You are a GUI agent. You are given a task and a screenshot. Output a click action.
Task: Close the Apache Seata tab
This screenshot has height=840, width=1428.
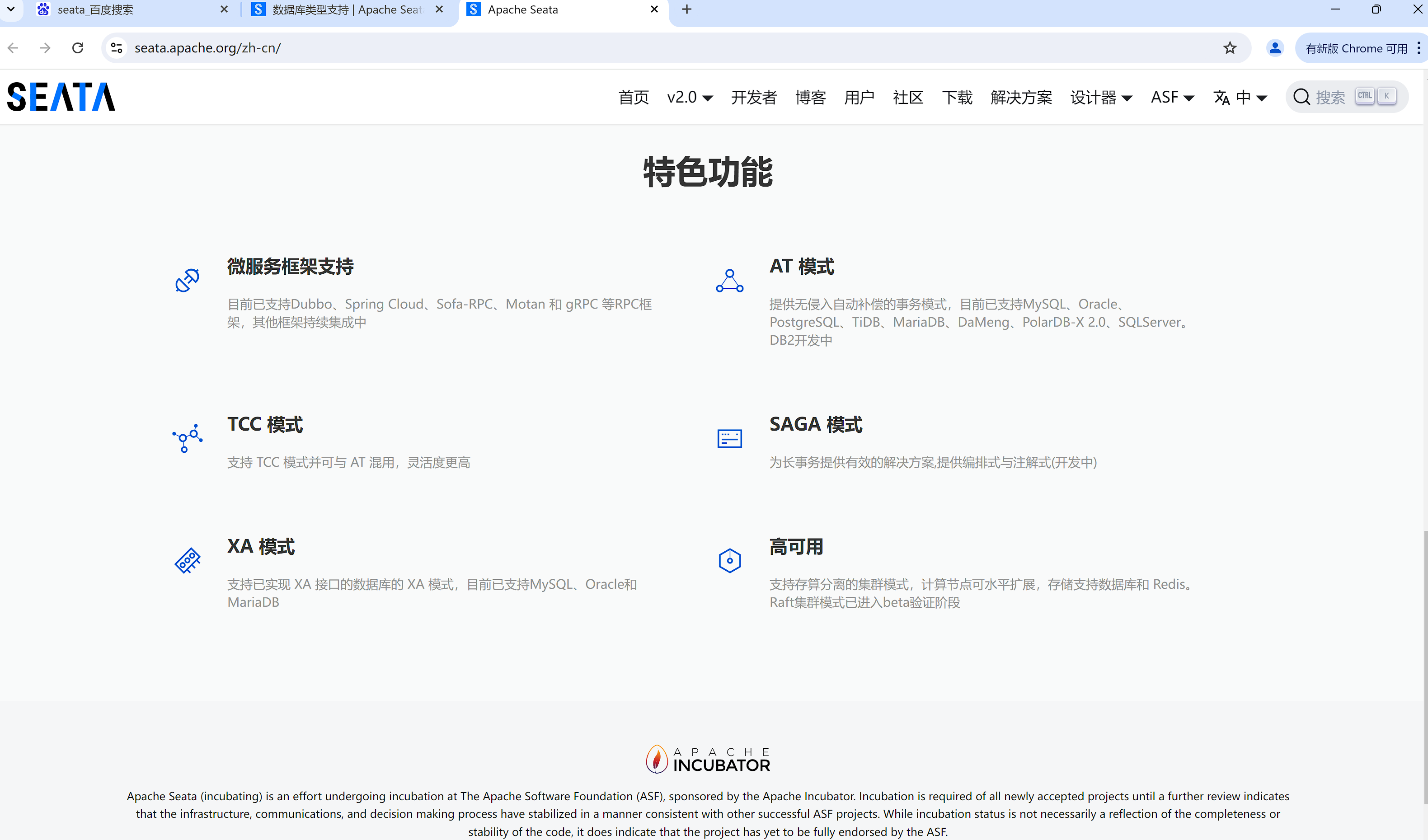click(x=654, y=9)
